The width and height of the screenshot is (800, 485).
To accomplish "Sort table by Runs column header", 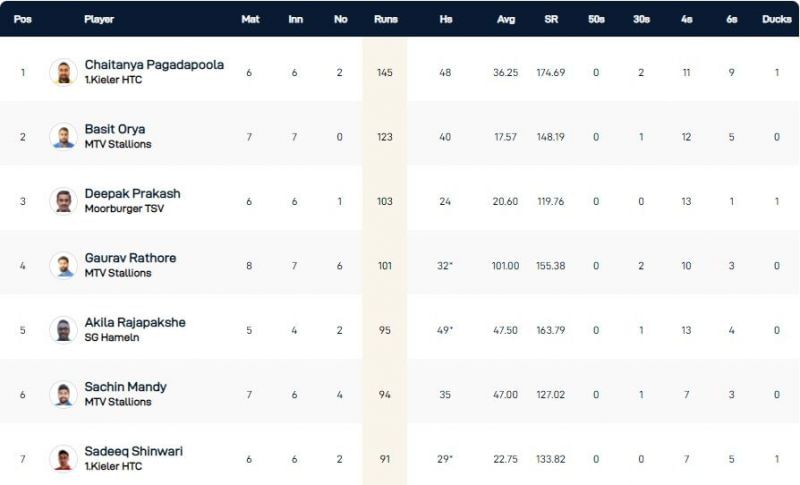I will (385, 19).
